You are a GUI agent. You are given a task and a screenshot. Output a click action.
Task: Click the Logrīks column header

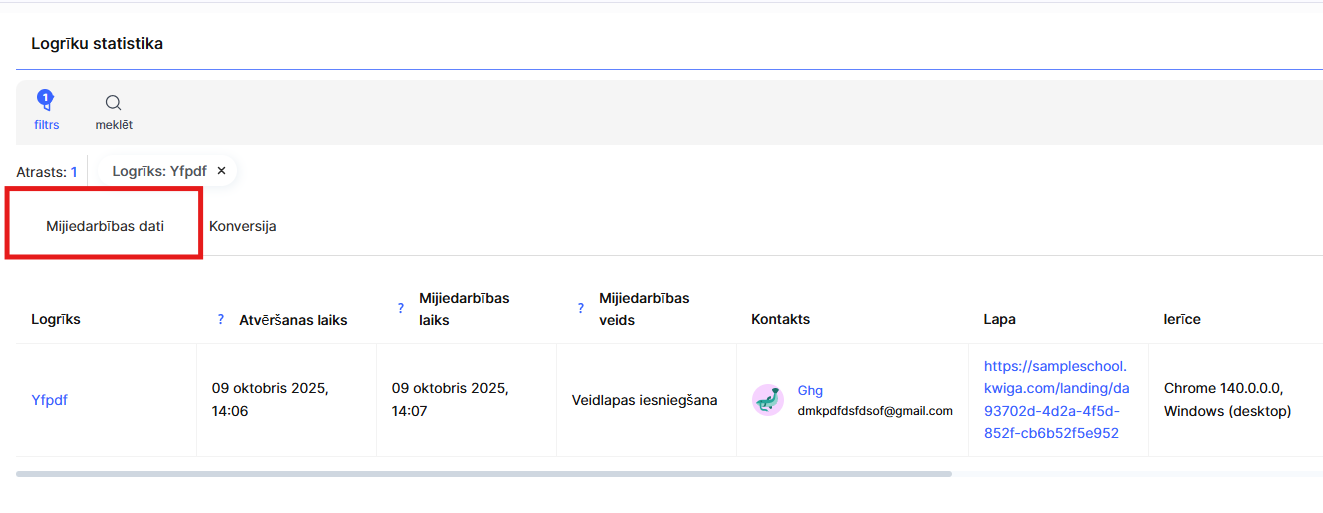click(x=56, y=319)
